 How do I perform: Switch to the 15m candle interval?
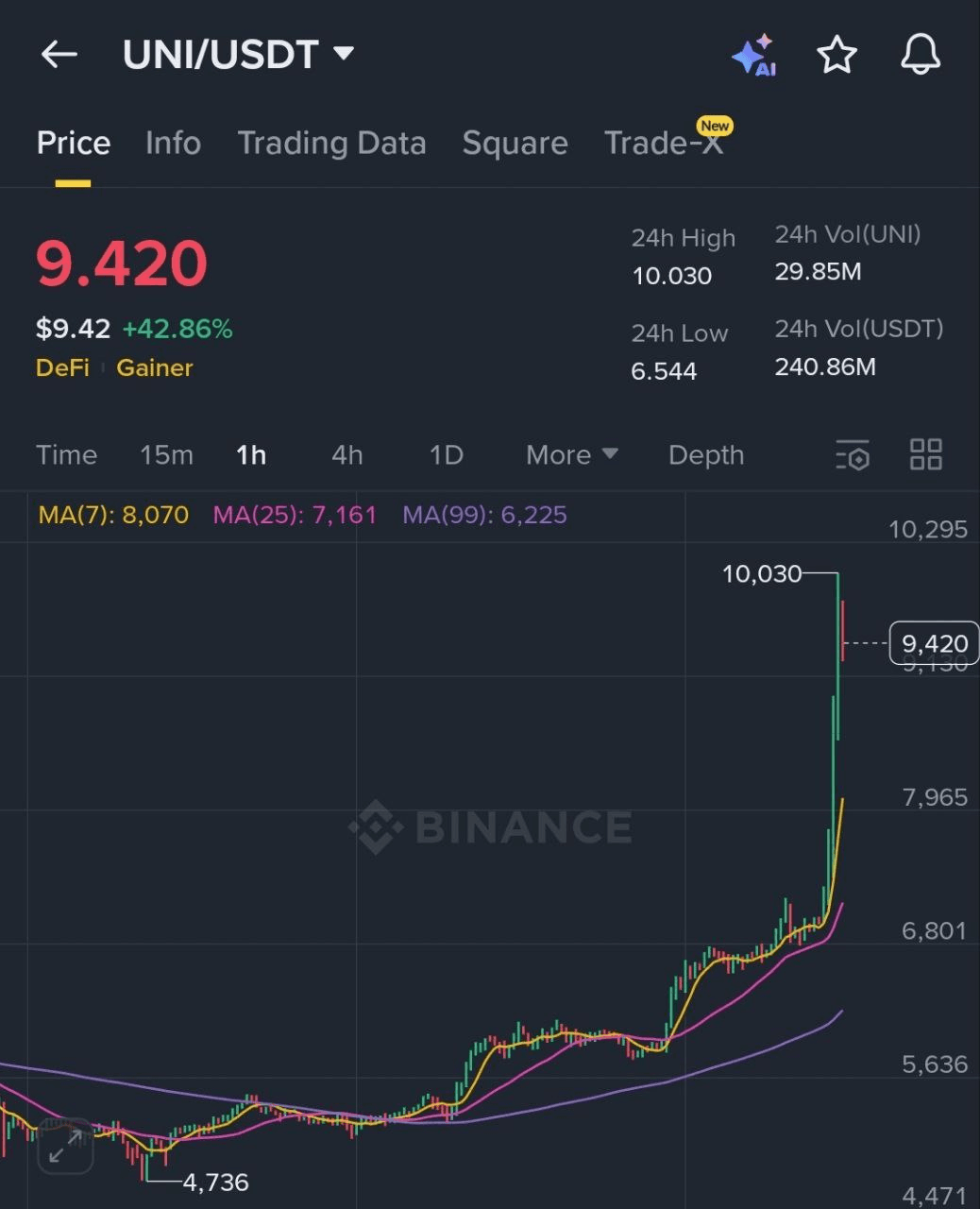166,454
